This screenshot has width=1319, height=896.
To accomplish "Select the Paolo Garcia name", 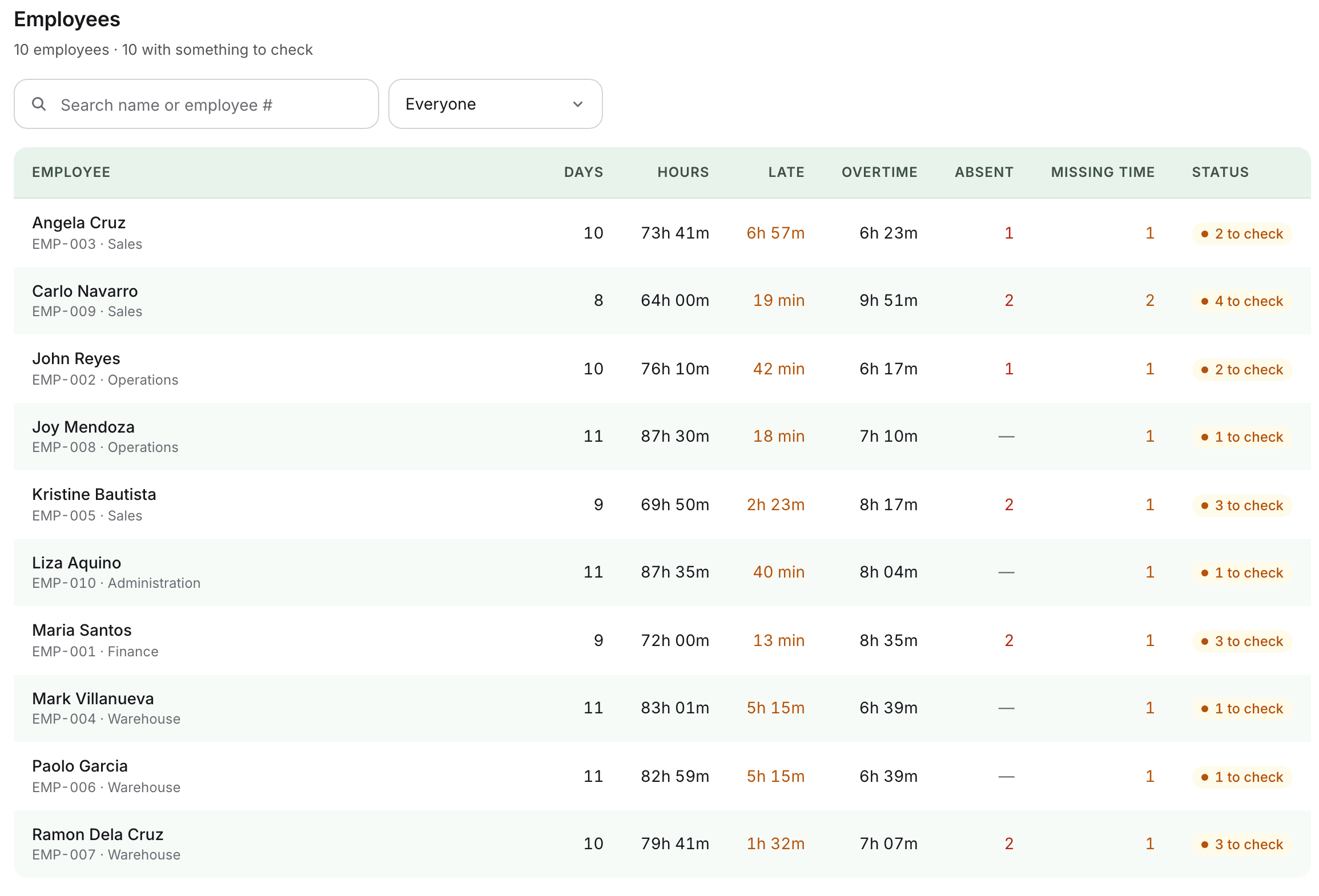I will (80, 766).
